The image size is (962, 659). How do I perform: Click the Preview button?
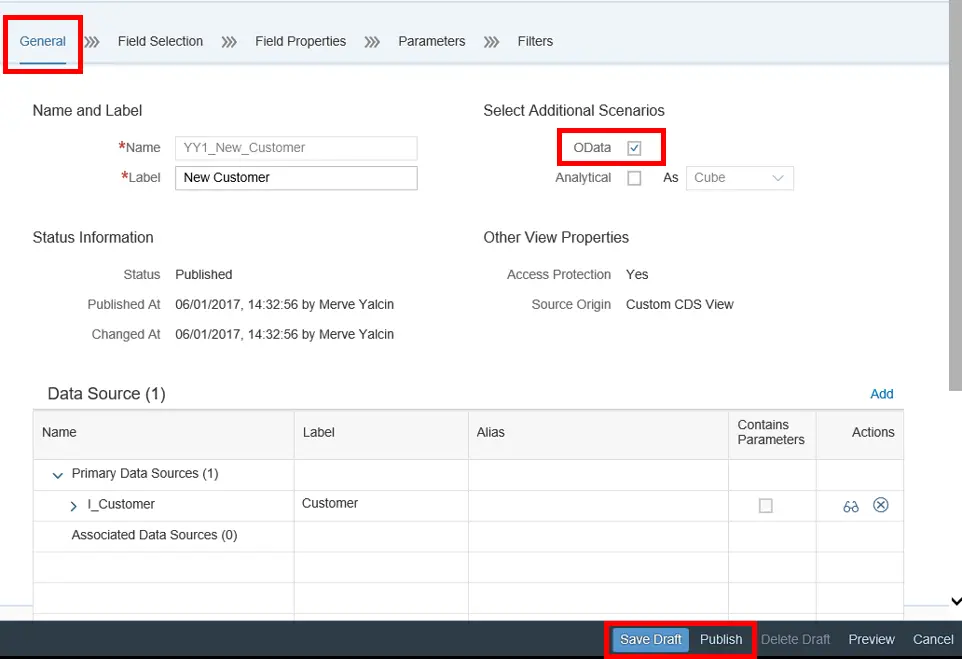[871, 639]
